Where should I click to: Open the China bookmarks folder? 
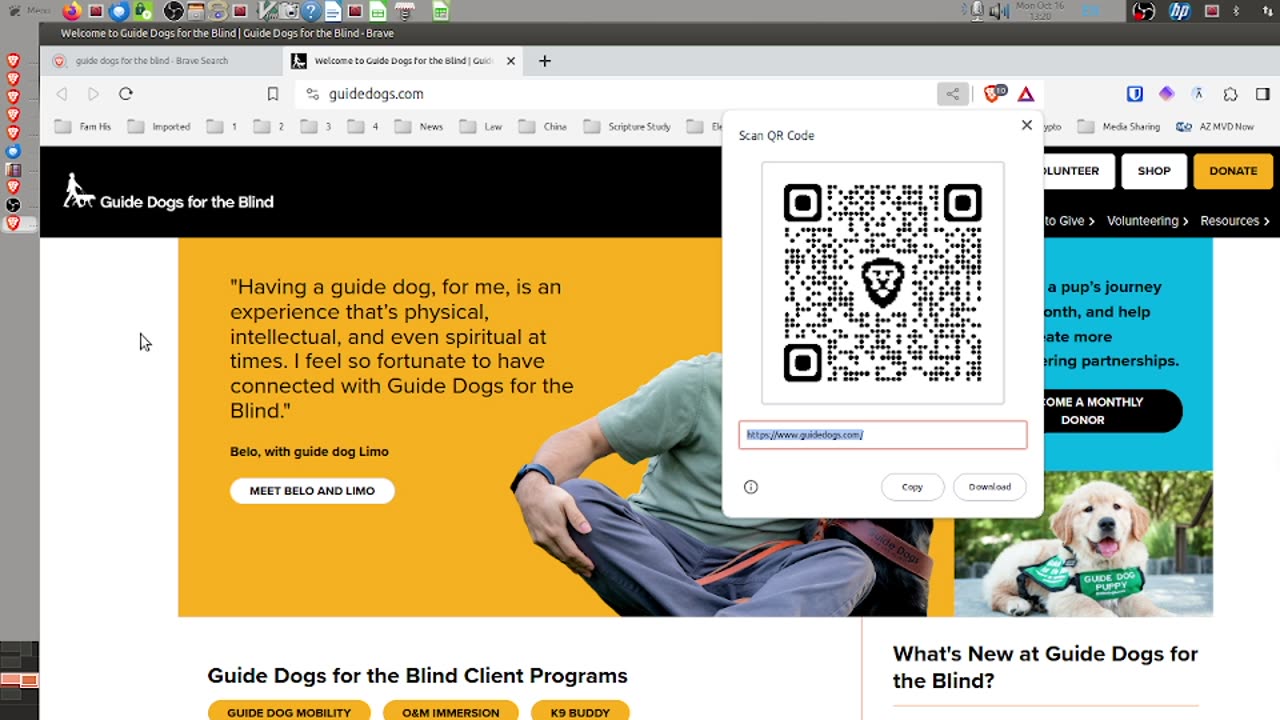point(543,127)
